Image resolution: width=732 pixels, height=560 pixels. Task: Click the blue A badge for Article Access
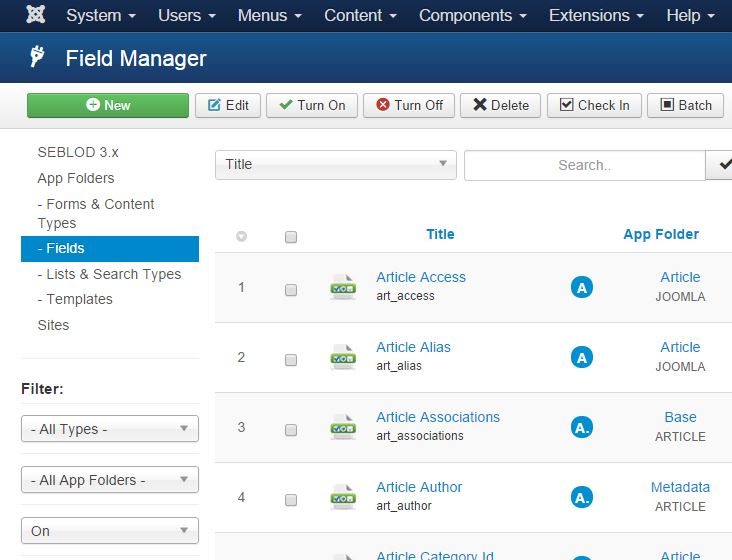click(x=582, y=287)
